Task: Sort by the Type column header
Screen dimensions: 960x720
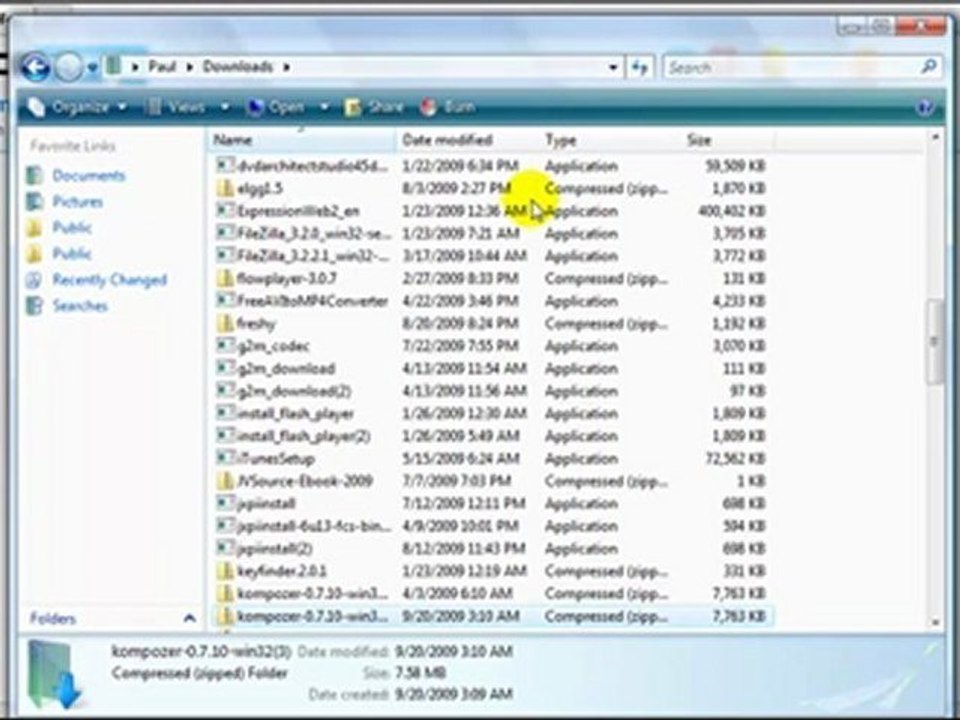Action: pyautogui.click(x=610, y=140)
